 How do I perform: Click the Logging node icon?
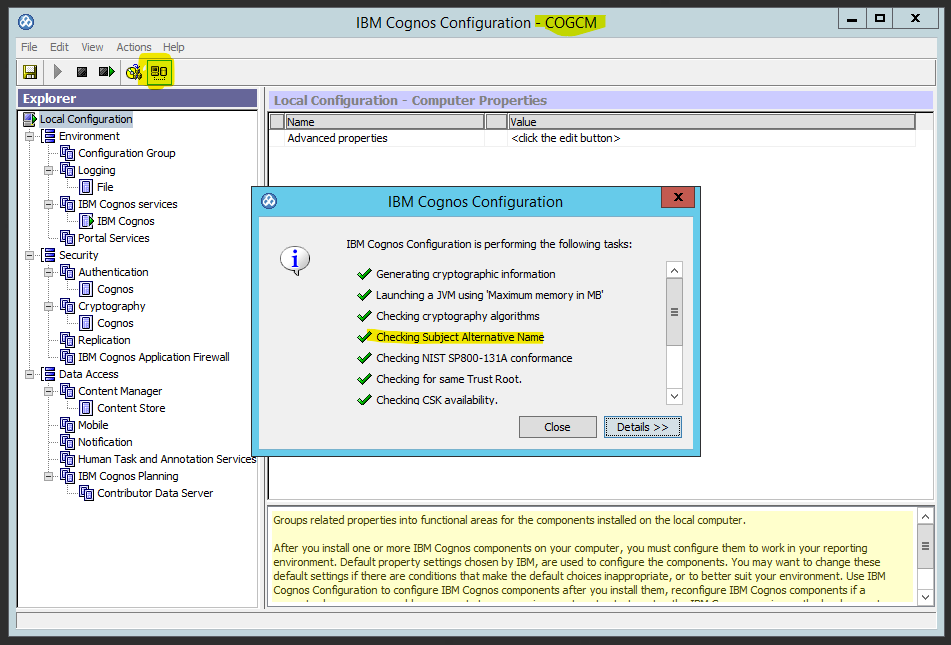pyautogui.click(x=67, y=170)
